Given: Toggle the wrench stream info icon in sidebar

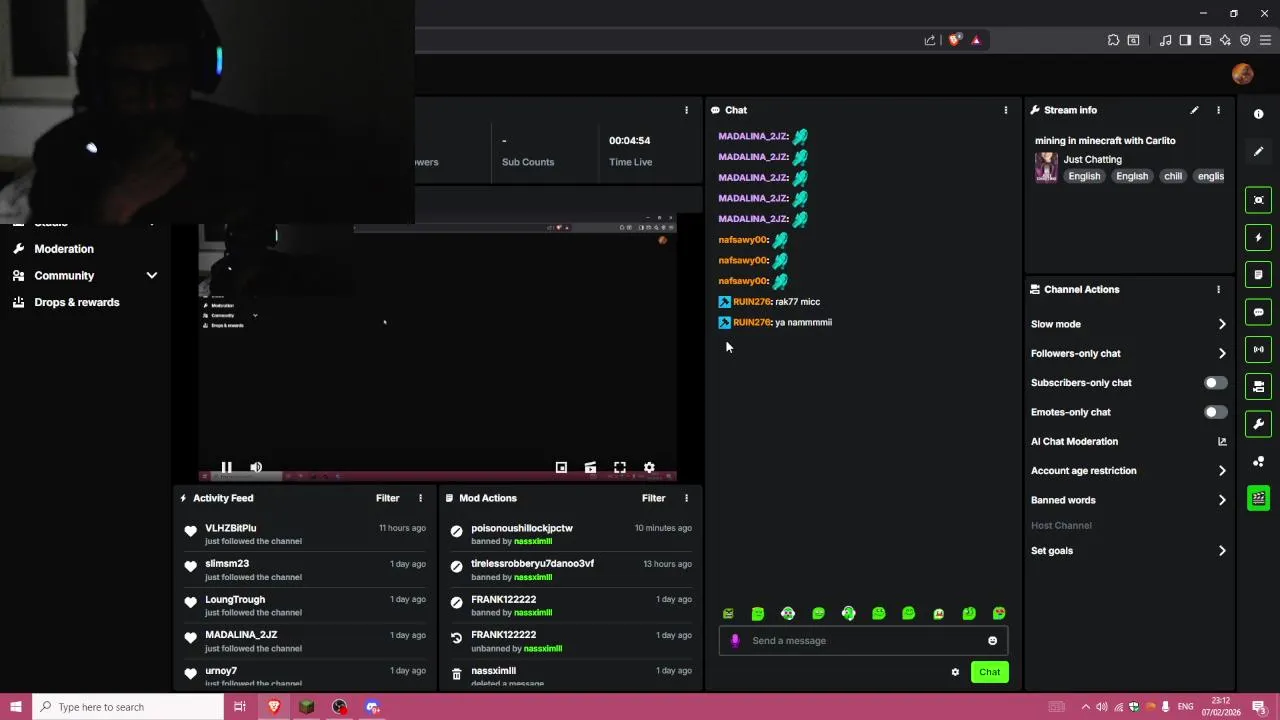Looking at the screenshot, I should pos(1258,424).
